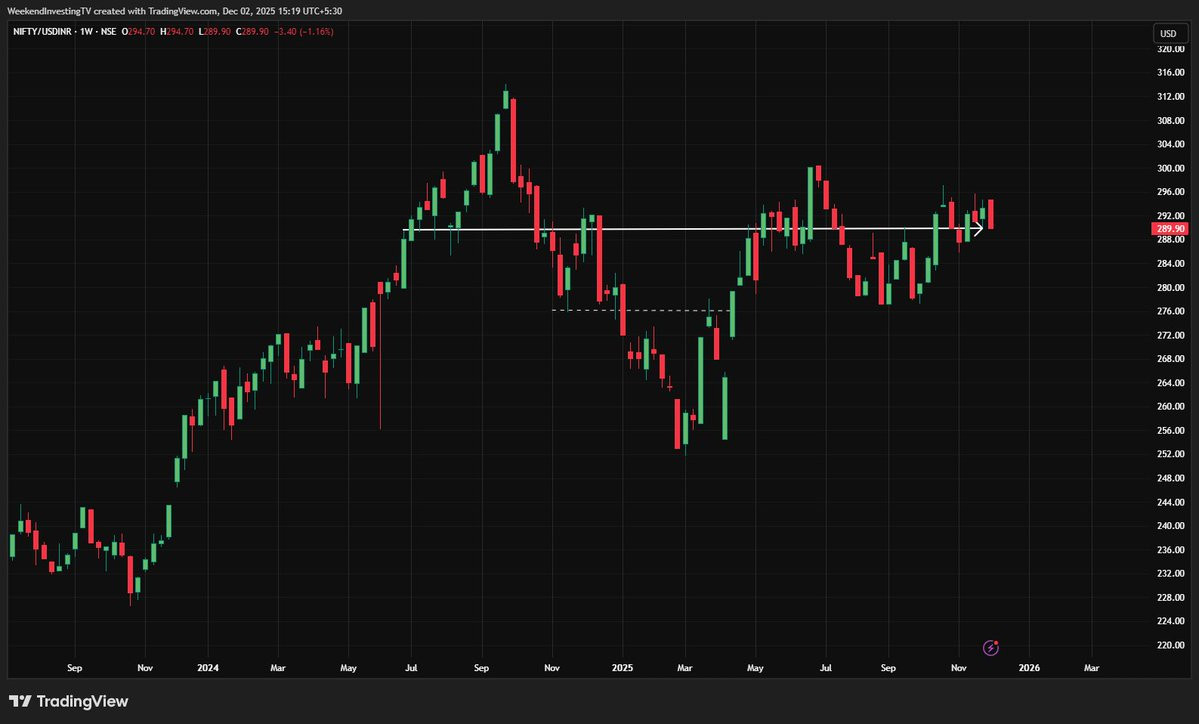Viewport: 1199px width, 724px height.
Task: Click the NIFTY/USDINR symbol name
Action: coord(44,31)
